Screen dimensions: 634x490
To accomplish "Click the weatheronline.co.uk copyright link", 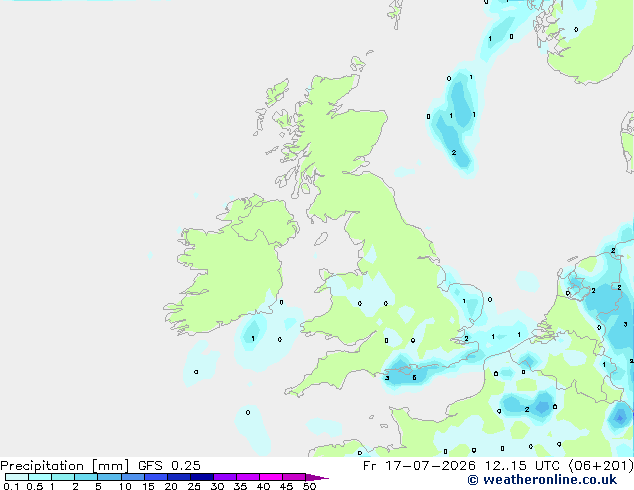I will [542, 480].
